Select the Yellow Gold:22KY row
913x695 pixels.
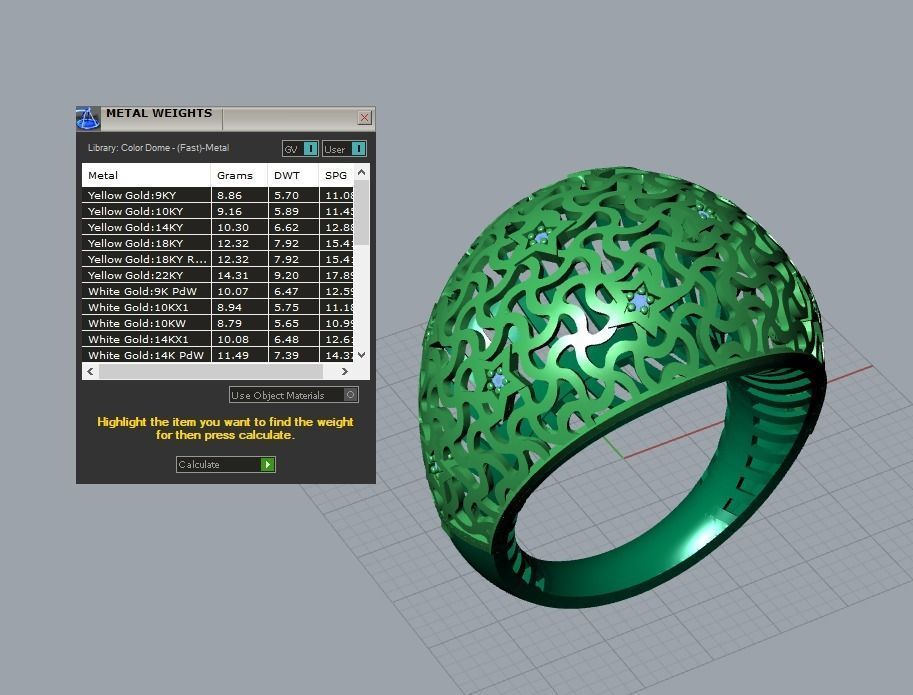[x=218, y=275]
